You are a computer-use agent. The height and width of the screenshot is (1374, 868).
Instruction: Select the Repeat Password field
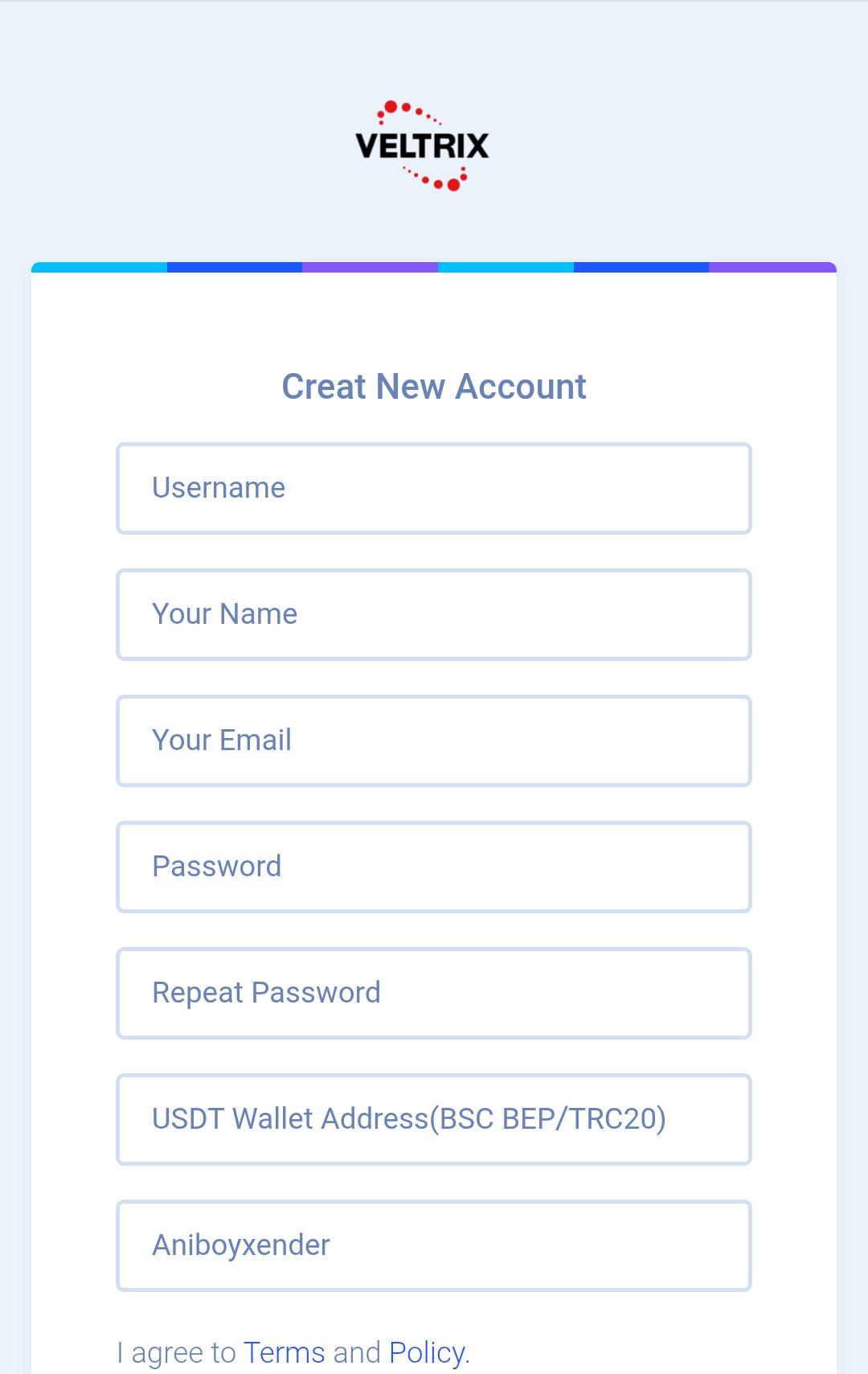pyautogui.click(x=434, y=993)
